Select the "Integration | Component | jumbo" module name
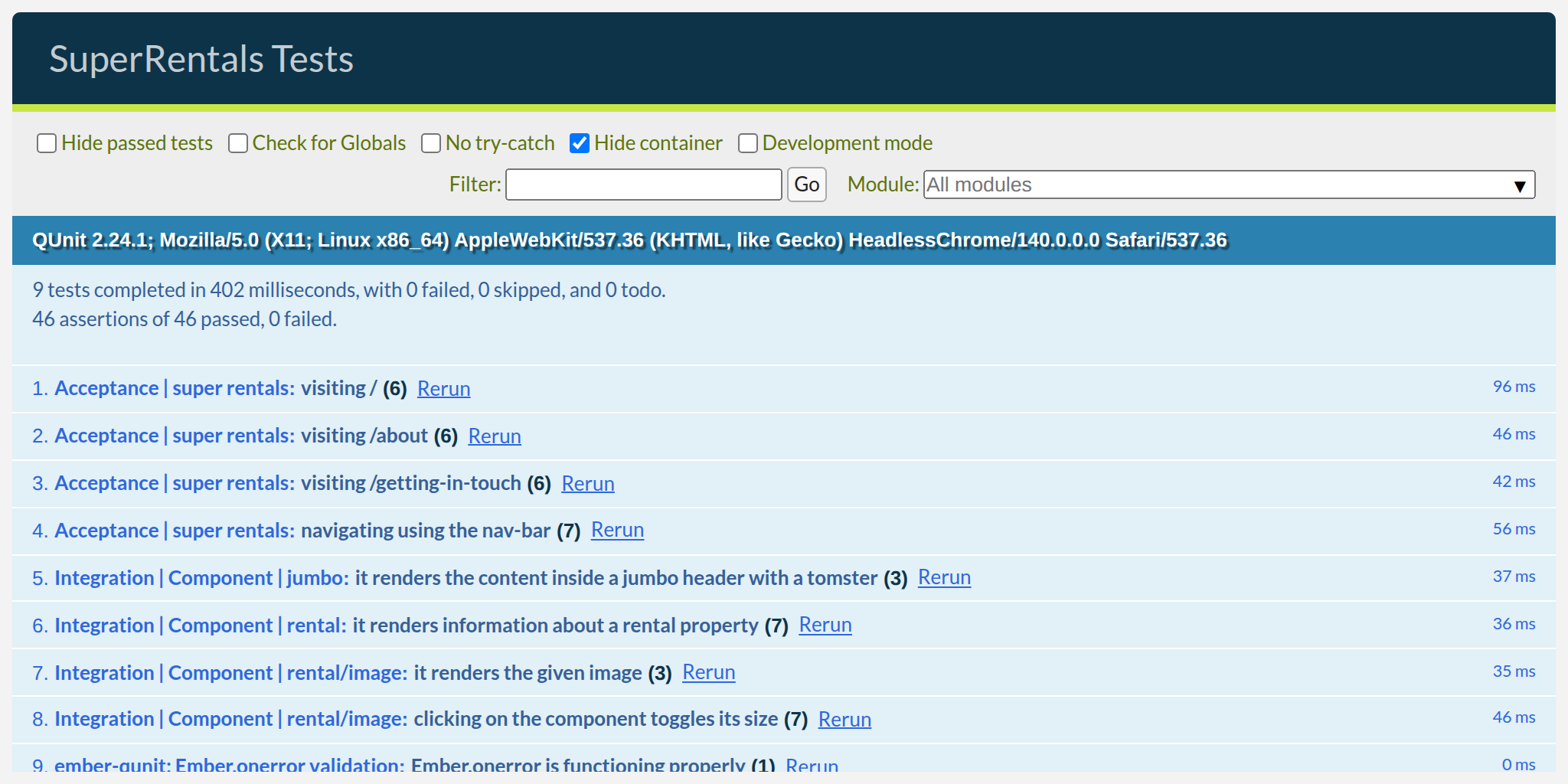 (201, 578)
